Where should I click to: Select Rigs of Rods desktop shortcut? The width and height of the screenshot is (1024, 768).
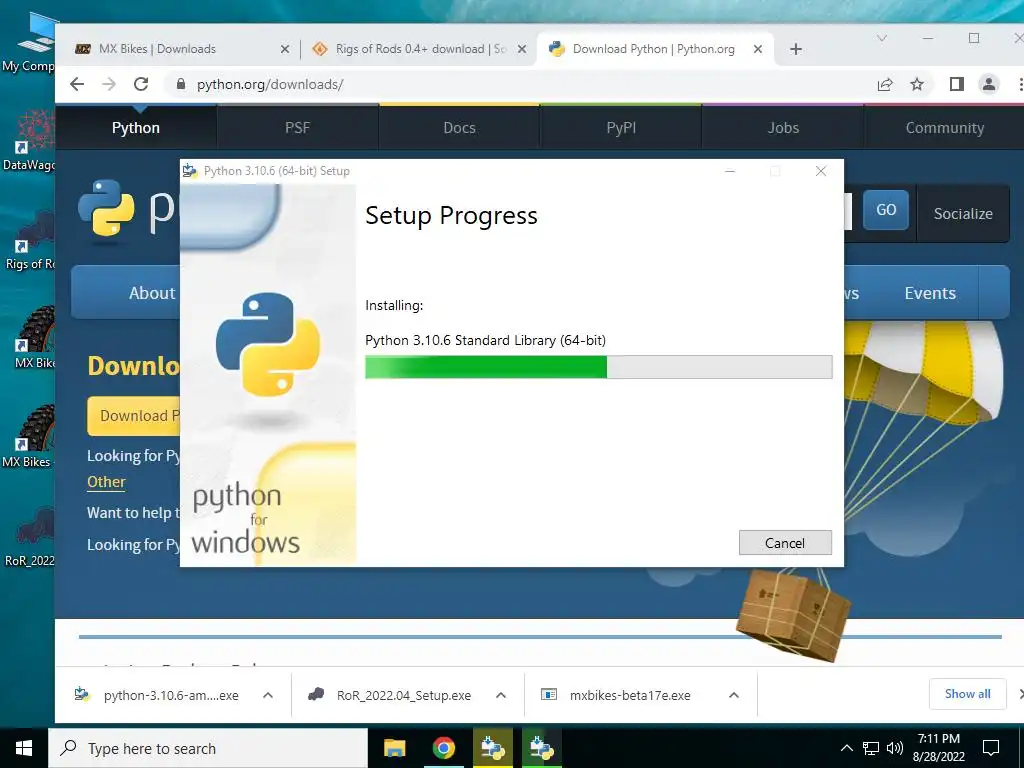click(29, 240)
